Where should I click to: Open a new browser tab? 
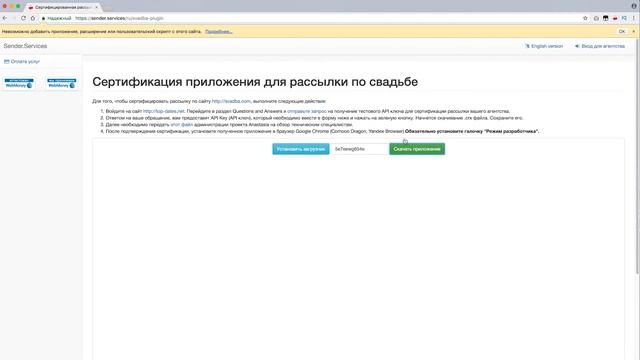tap(108, 7)
